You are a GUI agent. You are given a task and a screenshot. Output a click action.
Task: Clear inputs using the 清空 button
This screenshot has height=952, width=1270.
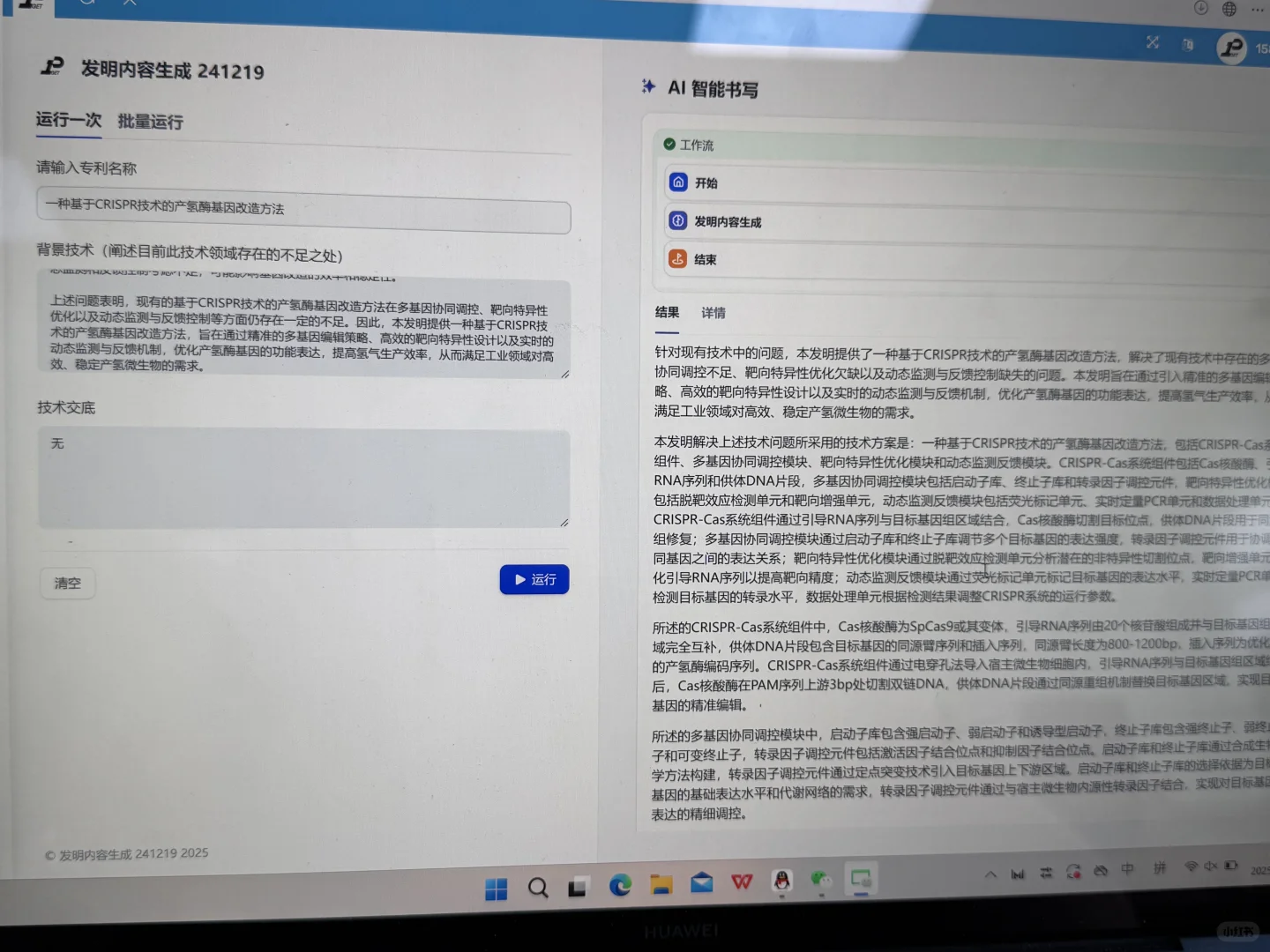67,583
